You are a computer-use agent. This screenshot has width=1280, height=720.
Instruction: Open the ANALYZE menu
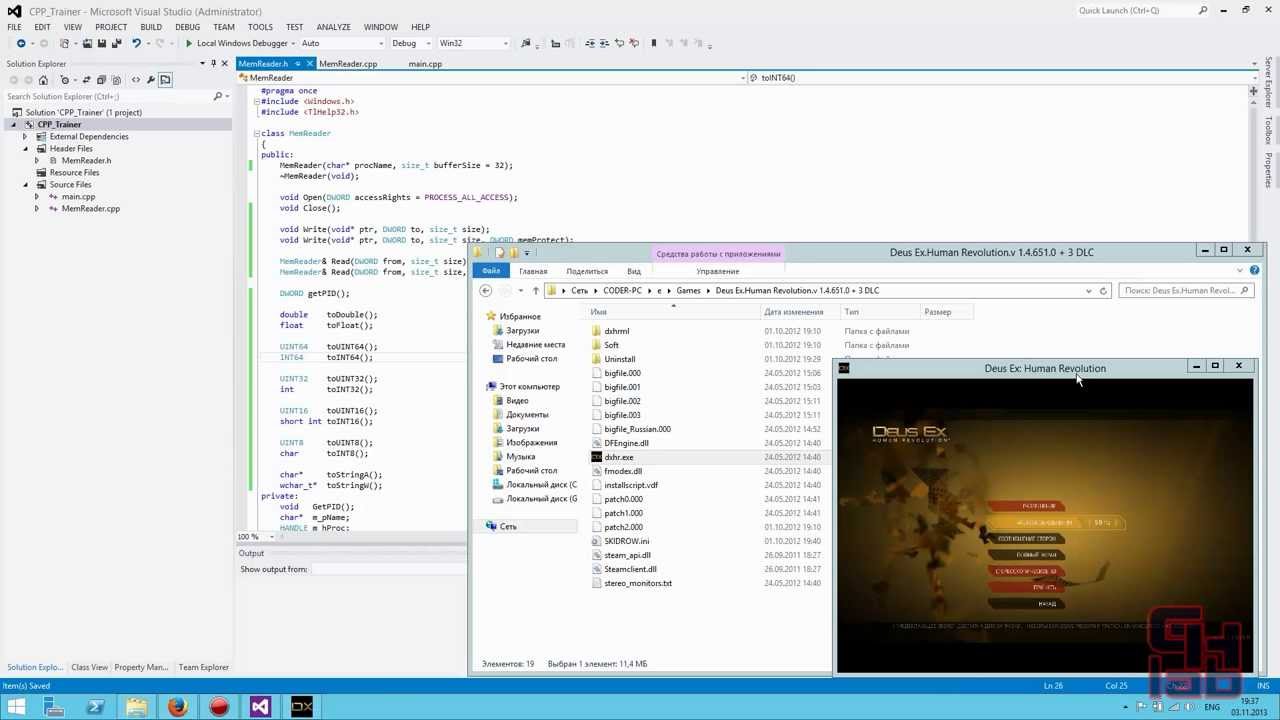point(333,27)
